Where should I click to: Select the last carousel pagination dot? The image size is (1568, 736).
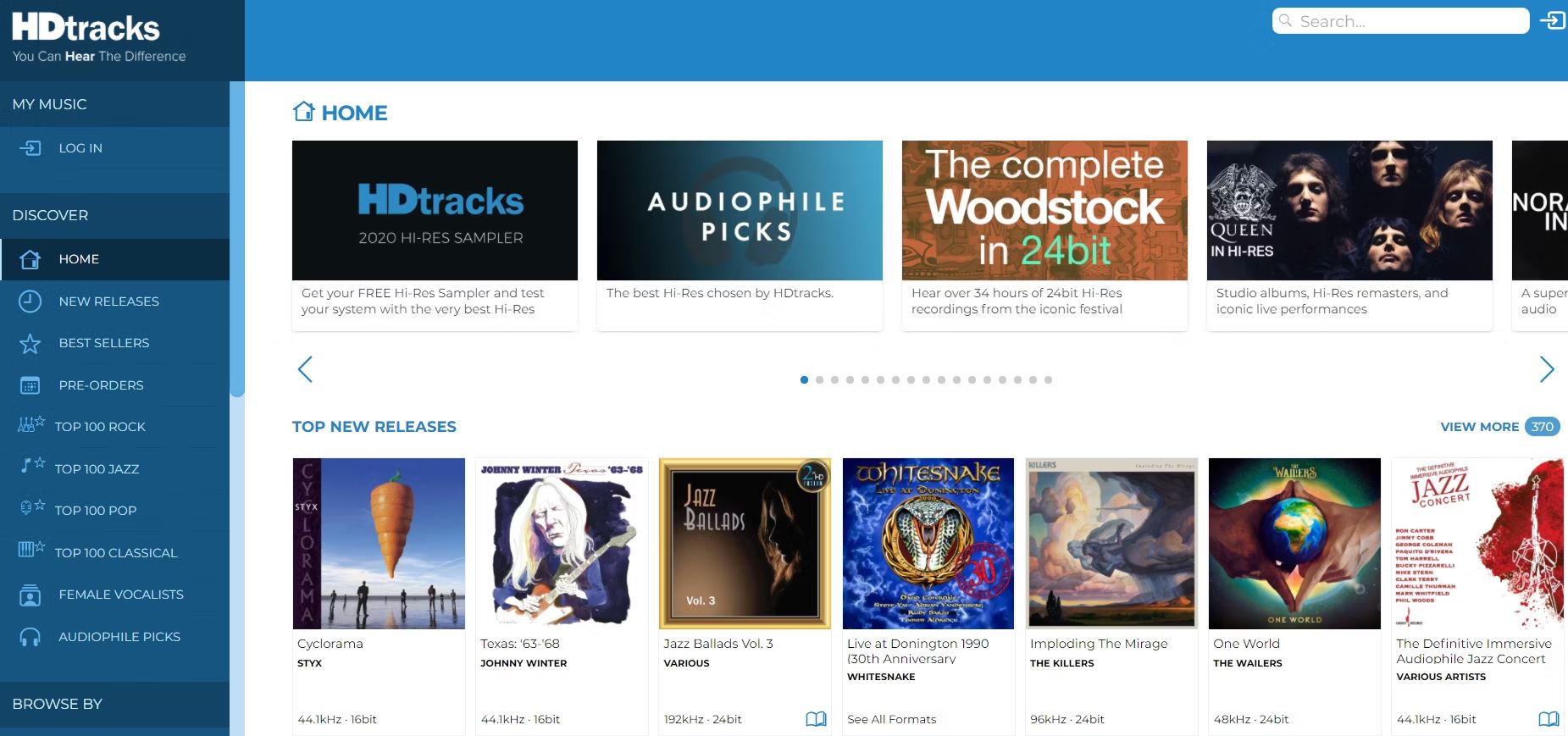click(1048, 380)
